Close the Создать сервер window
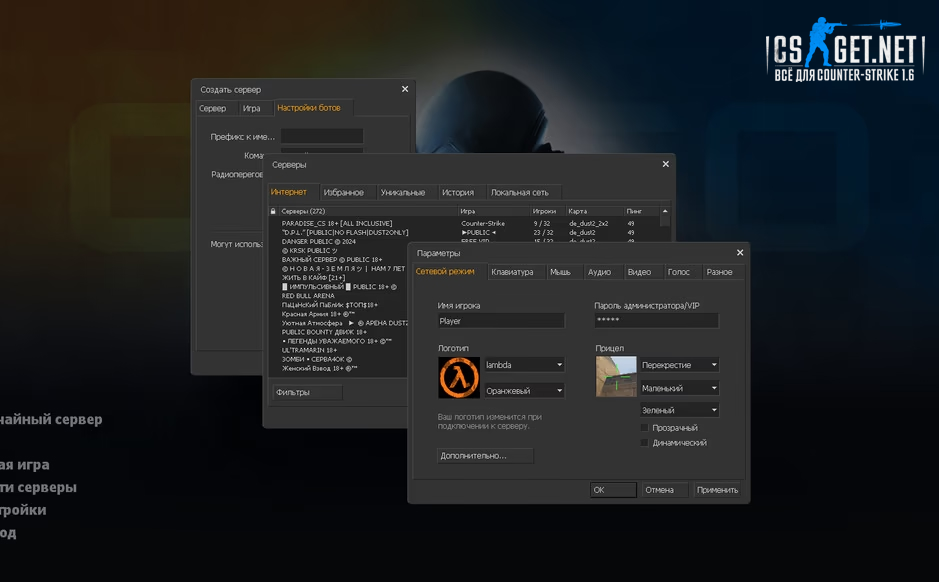Screen dimensions: 939x582 click(x=405, y=89)
